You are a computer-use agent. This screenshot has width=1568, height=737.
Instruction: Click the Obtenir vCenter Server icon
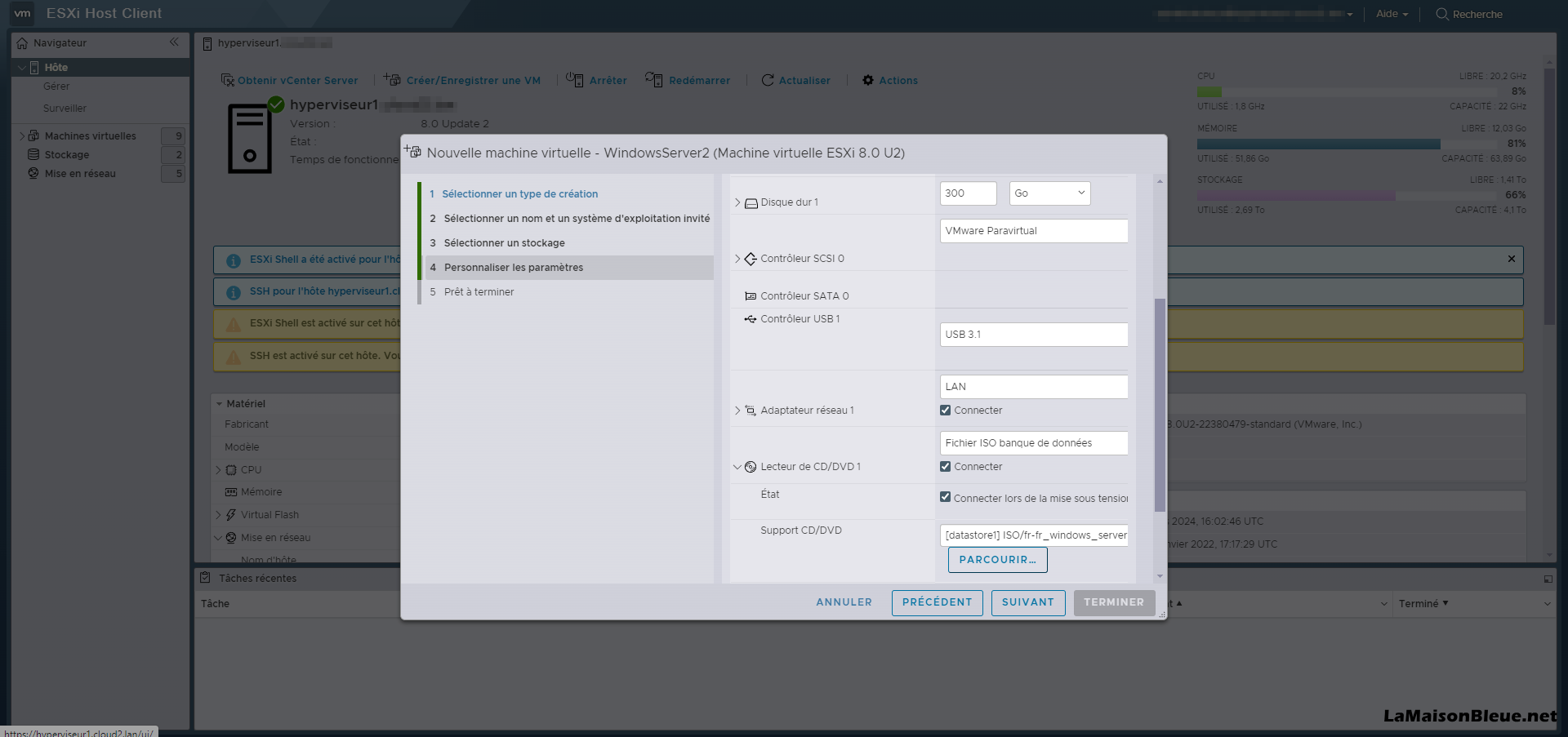click(x=228, y=80)
